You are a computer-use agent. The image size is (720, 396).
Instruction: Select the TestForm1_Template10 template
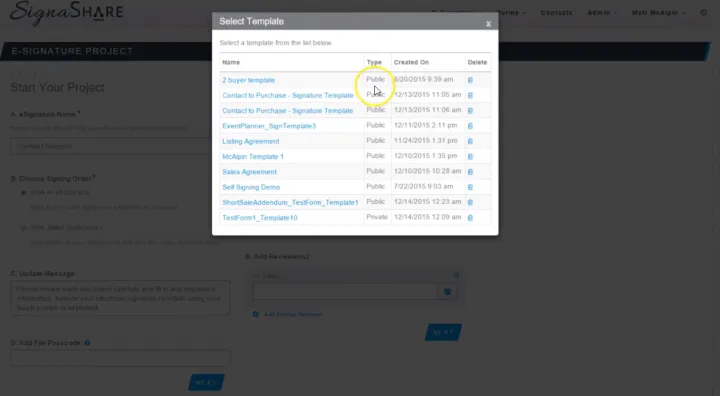tap(260, 218)
